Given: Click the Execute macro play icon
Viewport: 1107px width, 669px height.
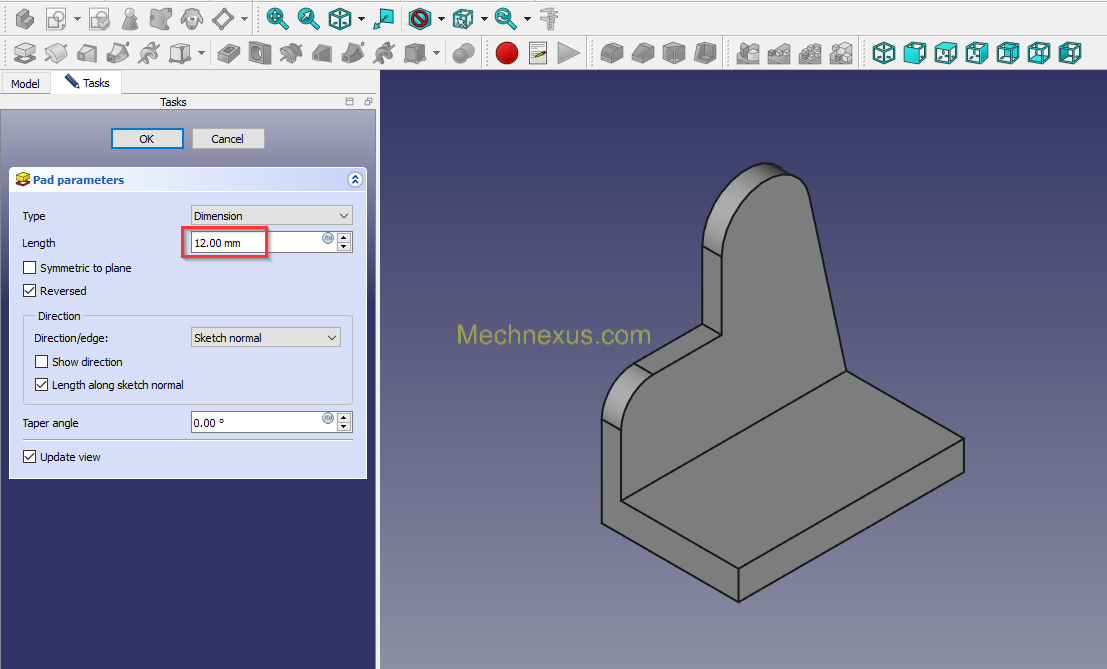Looking at the screenshot, I should (568, 54).
